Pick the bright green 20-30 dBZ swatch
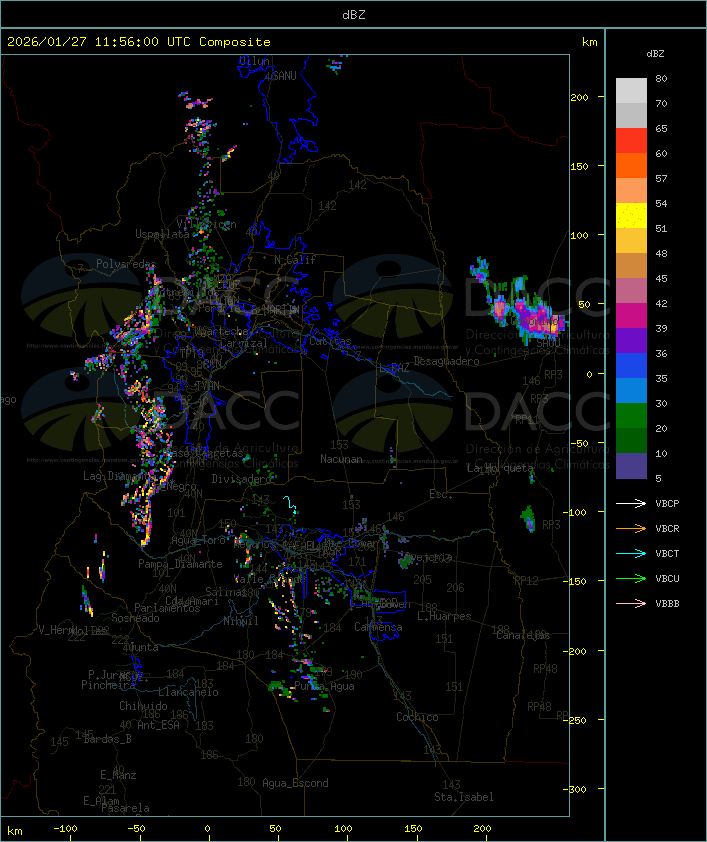 click(631, 416)
